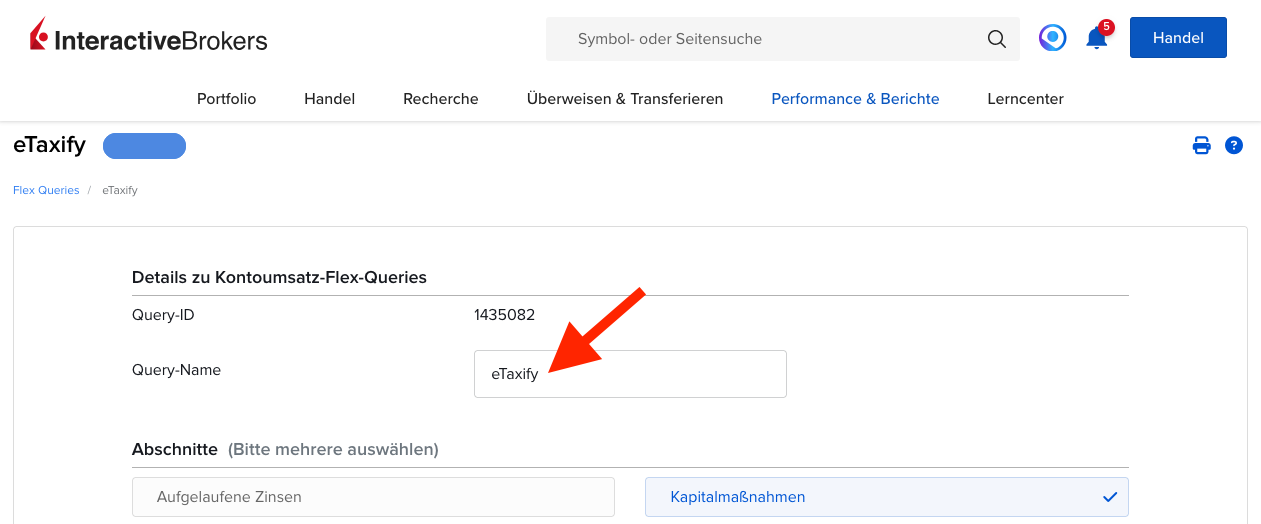Screen dimensions: 1261x524
Task: Click the printer icon
Action: click(x=1202, y=146)
